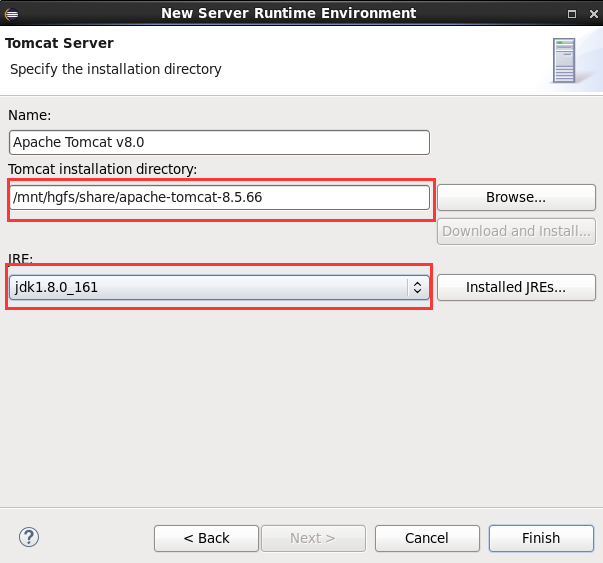Screen dimensions: 603x563
Task: Click the server tower image in header
Action: [x=564, y=60]
